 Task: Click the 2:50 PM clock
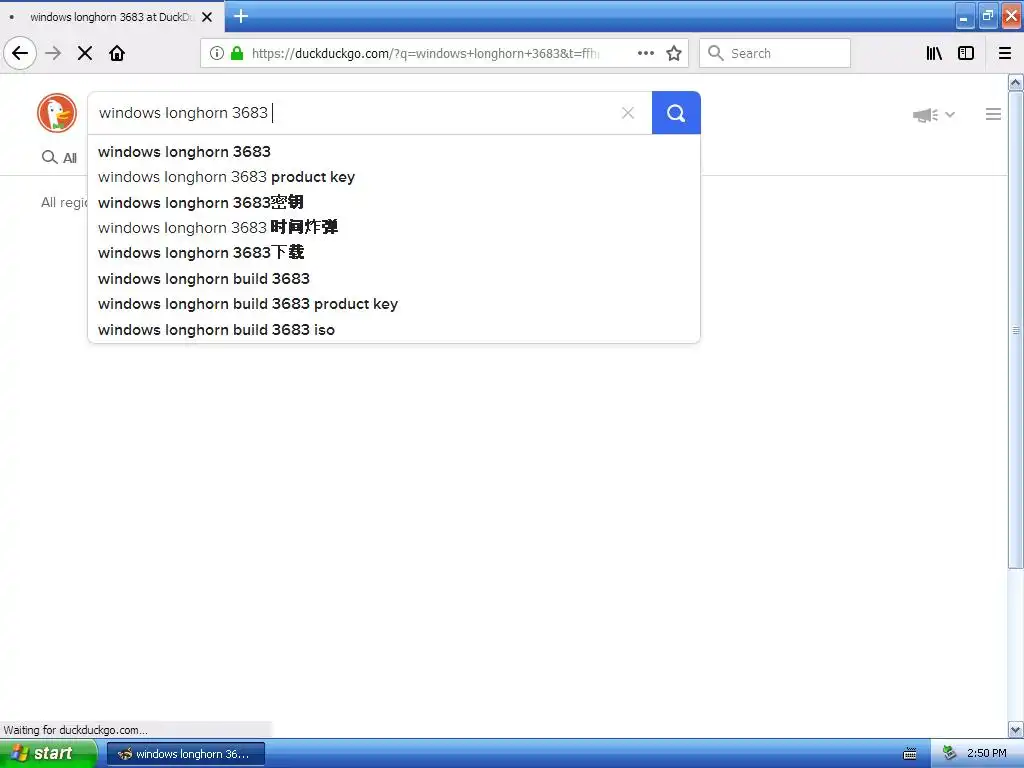pyautogui.click(x=986, y=754)
